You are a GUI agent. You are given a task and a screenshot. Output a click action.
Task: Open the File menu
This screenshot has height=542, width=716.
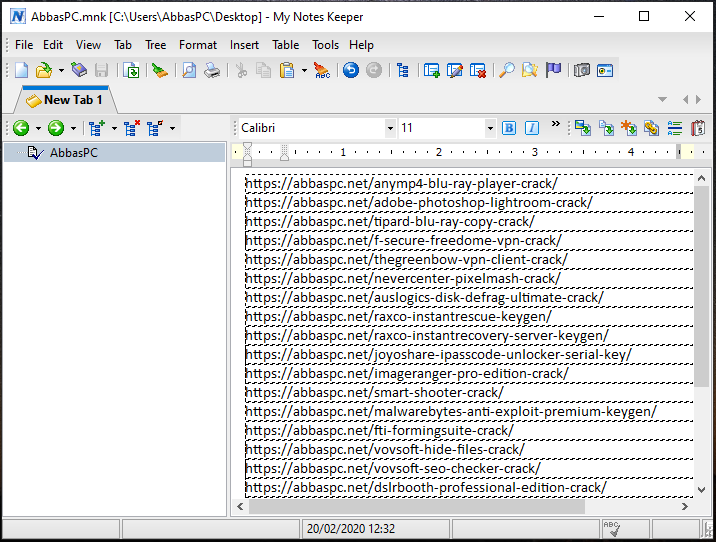[x=24, y=45]
